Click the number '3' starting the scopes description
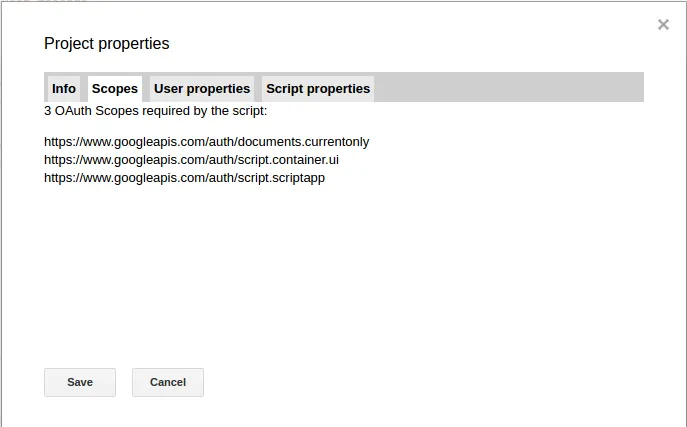The image size is (687, 427). pos(48,111)
